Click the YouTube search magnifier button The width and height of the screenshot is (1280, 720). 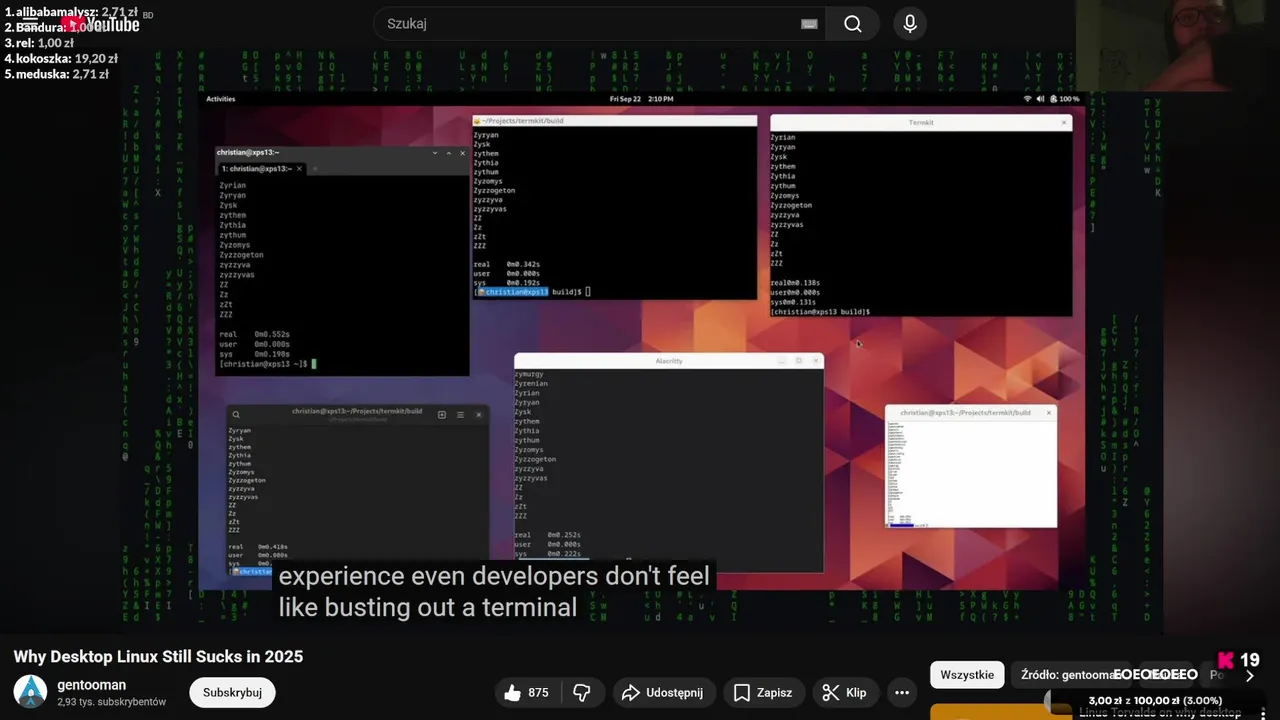[852, 24]
